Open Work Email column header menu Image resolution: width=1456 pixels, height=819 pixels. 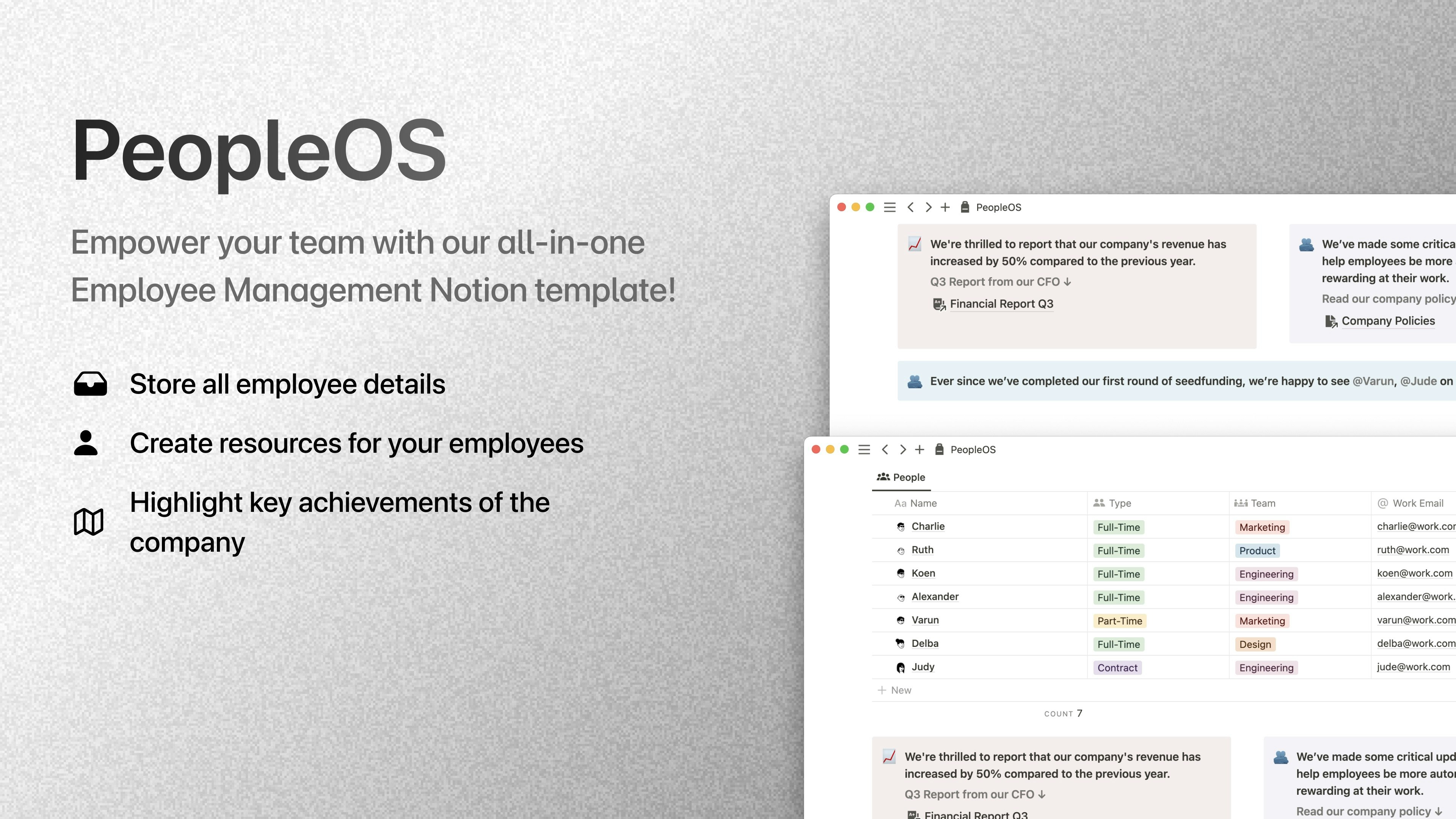tap(1414, 503)
